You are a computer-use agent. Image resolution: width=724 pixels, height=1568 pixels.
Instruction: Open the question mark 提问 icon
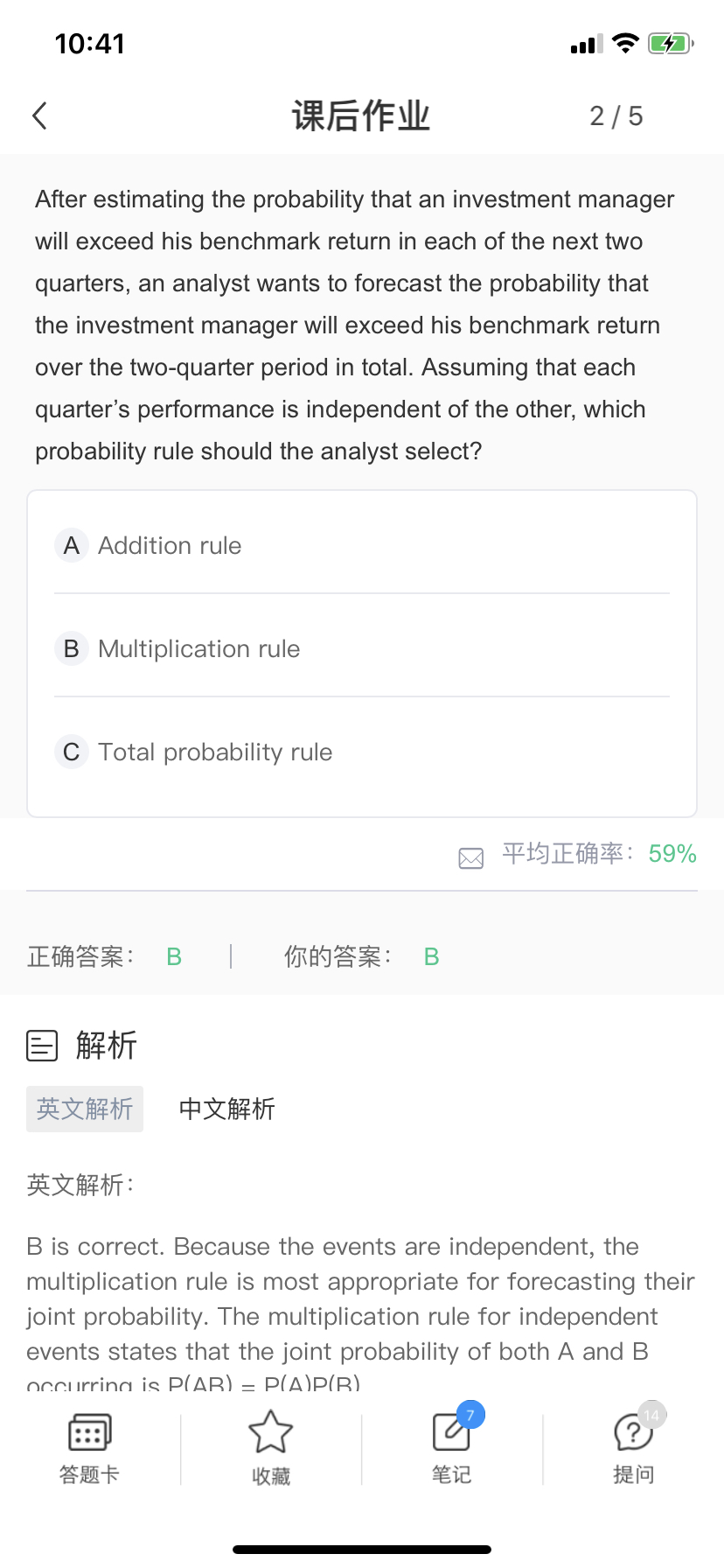[x=633, y=1433]
